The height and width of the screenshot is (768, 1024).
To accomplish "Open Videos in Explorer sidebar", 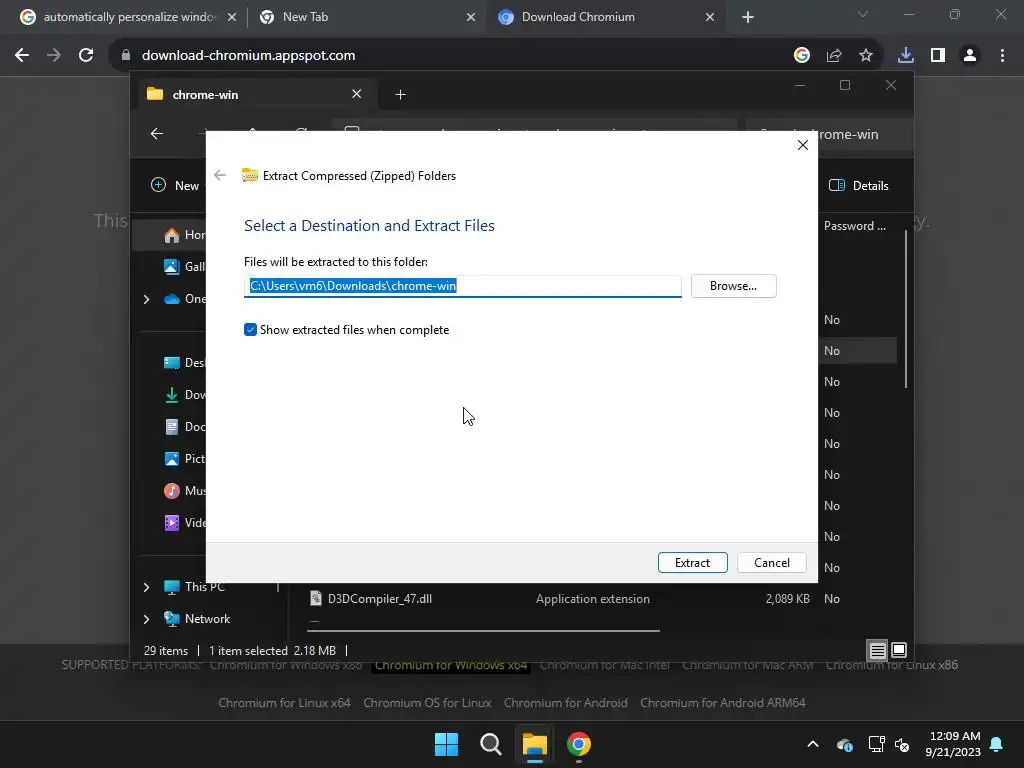I will (185, 522).
